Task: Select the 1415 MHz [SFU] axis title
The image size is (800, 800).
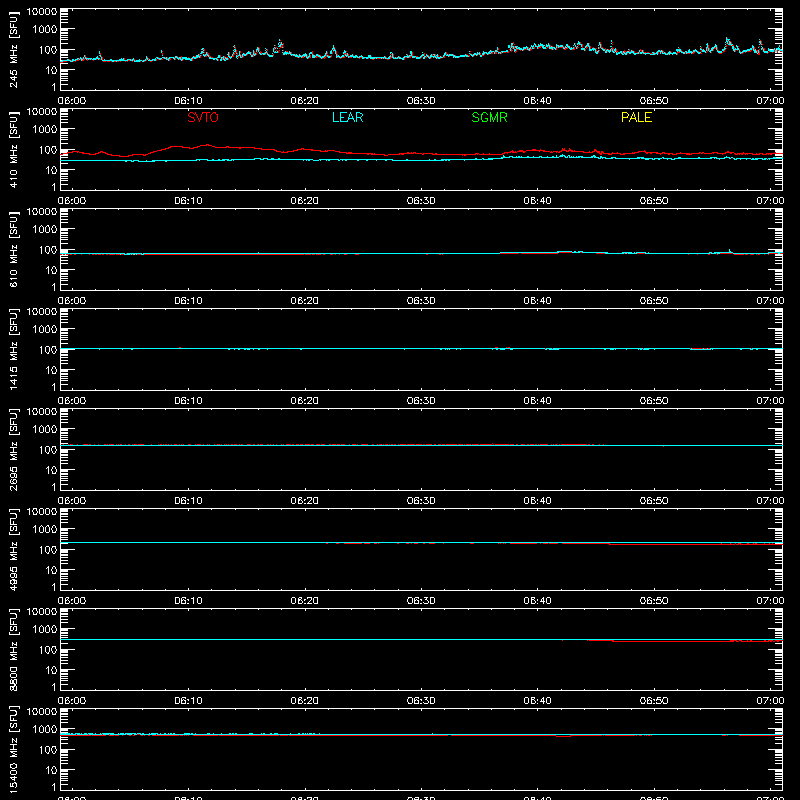Action: click(x=14, y=349)
